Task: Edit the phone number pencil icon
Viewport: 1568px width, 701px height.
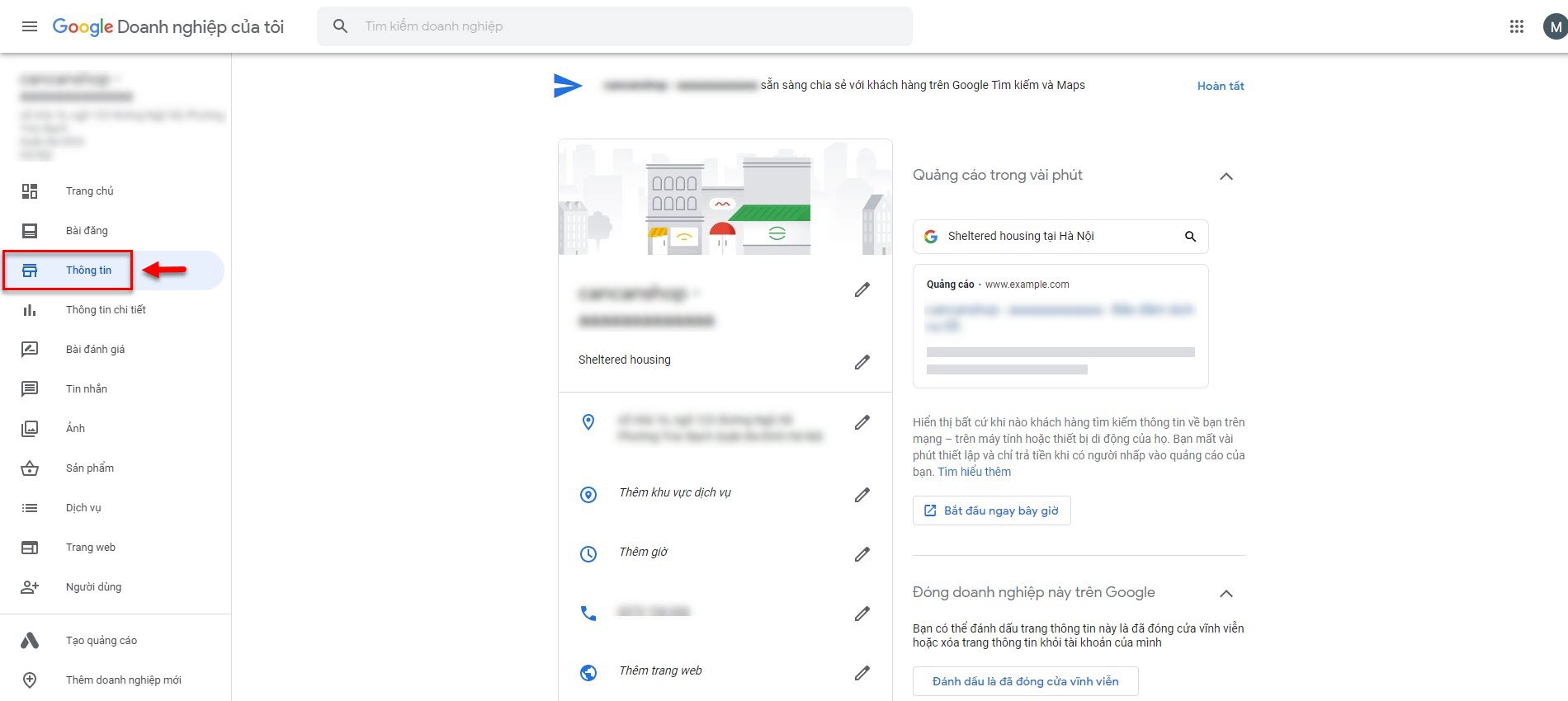Action: point(862,614)
